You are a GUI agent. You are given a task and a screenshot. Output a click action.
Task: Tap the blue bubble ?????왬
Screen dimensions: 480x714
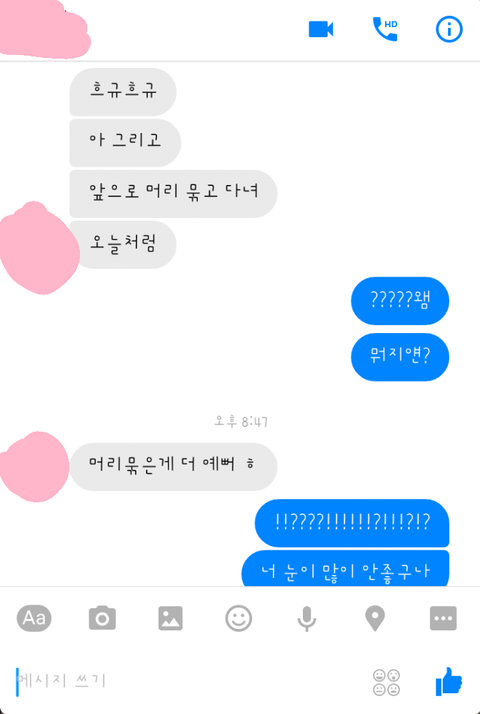400,301
